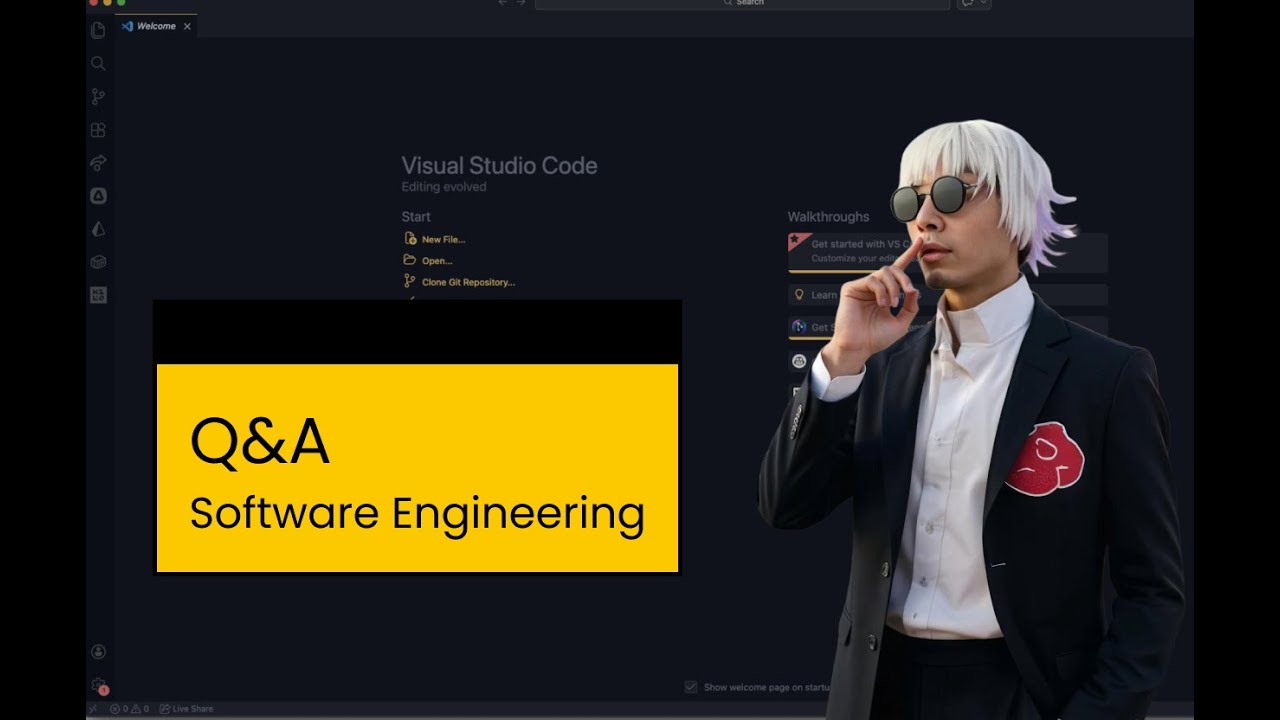1280x720 pixels.
Task: Click the rounded triangle icon in activity bar
Action: 98,196
